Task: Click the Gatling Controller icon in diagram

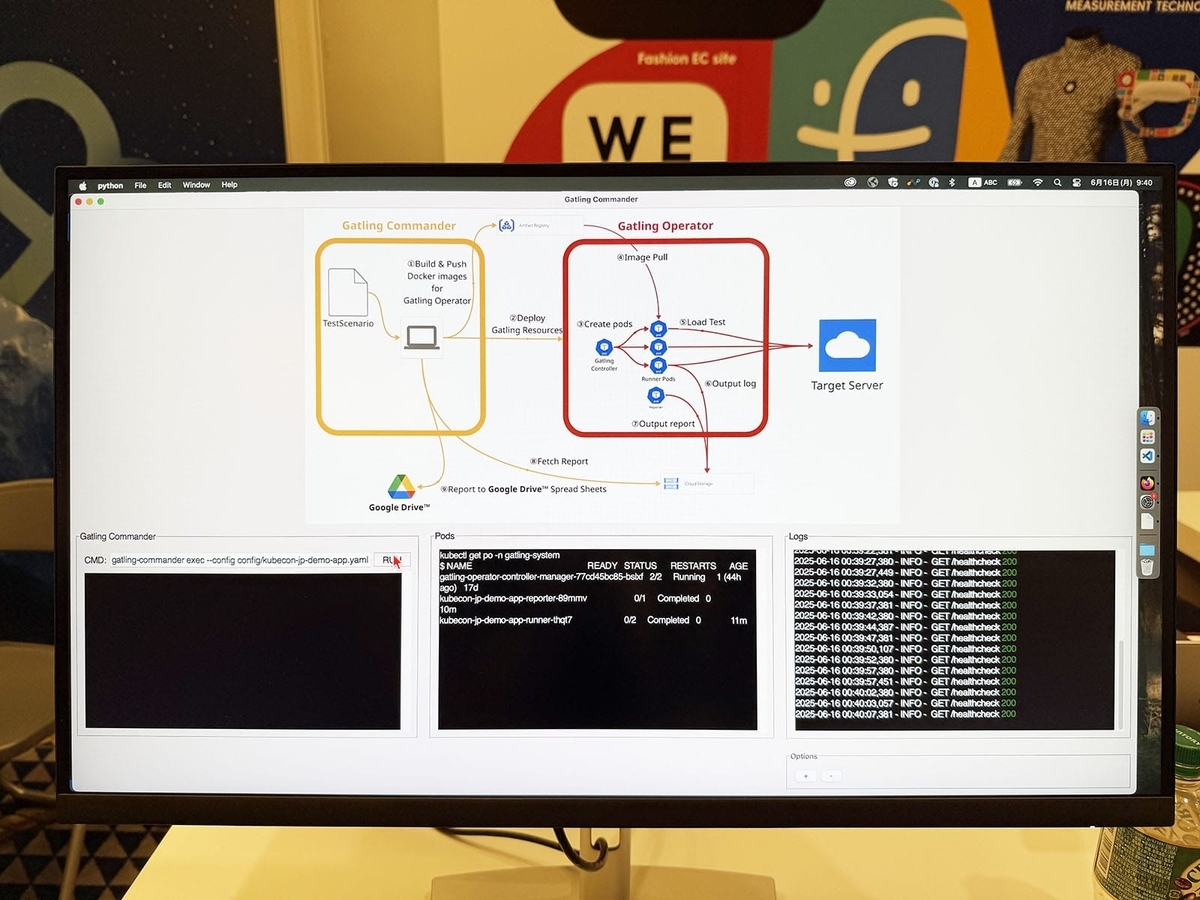Action: point(604,347)
